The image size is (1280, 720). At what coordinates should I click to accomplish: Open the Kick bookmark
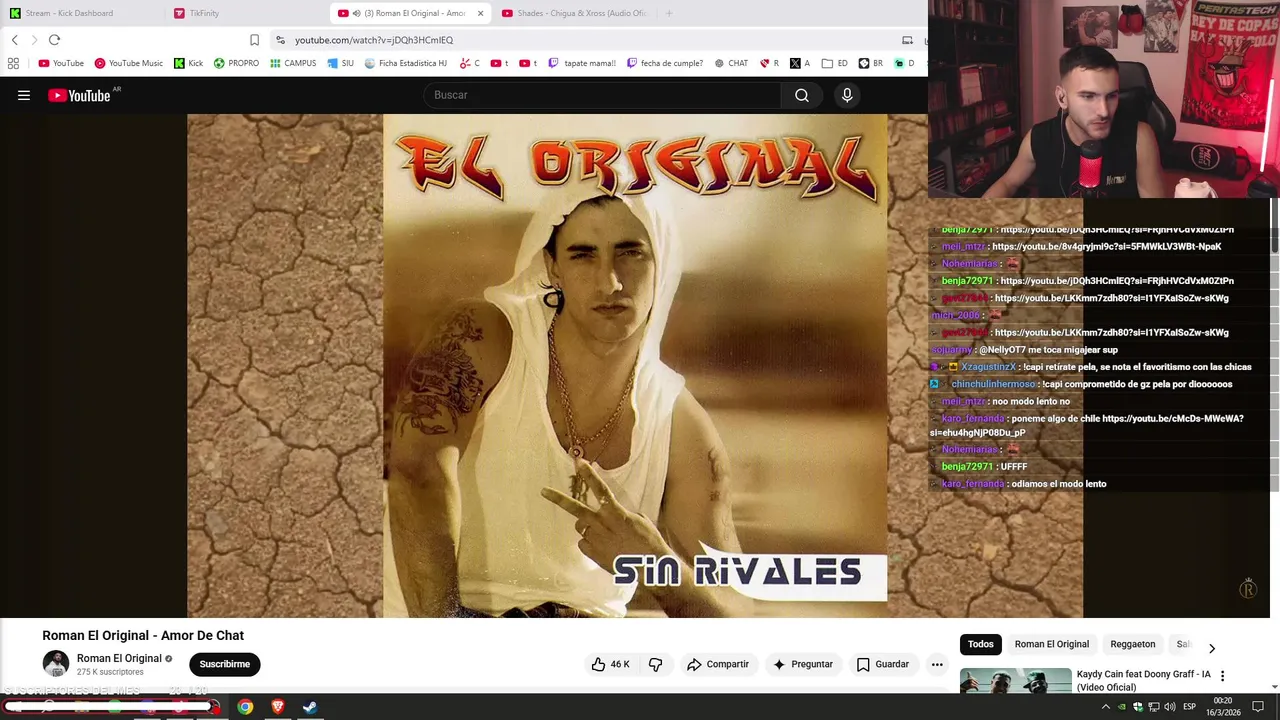pos(188,63)
